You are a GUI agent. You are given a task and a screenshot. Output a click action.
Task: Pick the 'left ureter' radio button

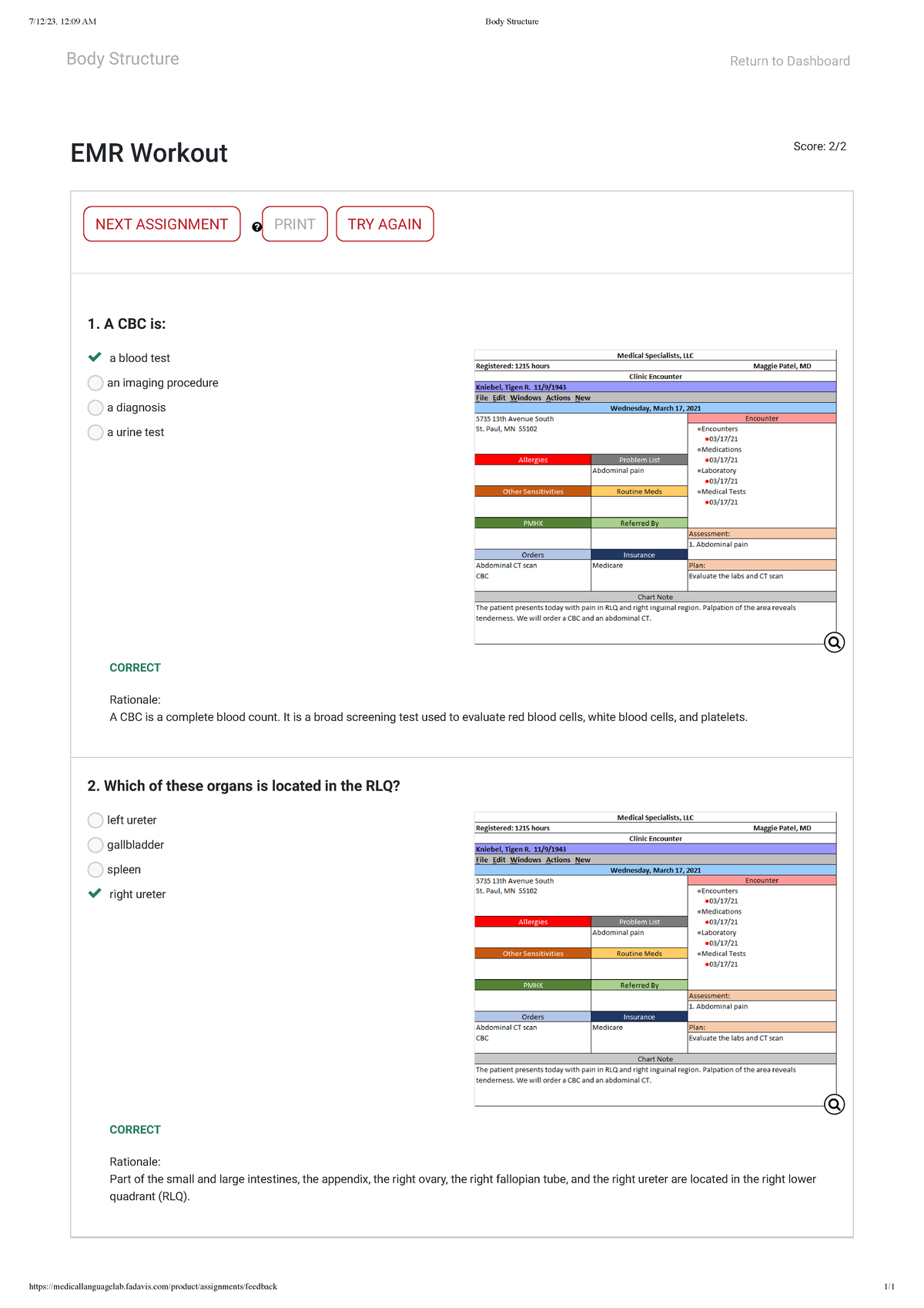coord(95,820)
